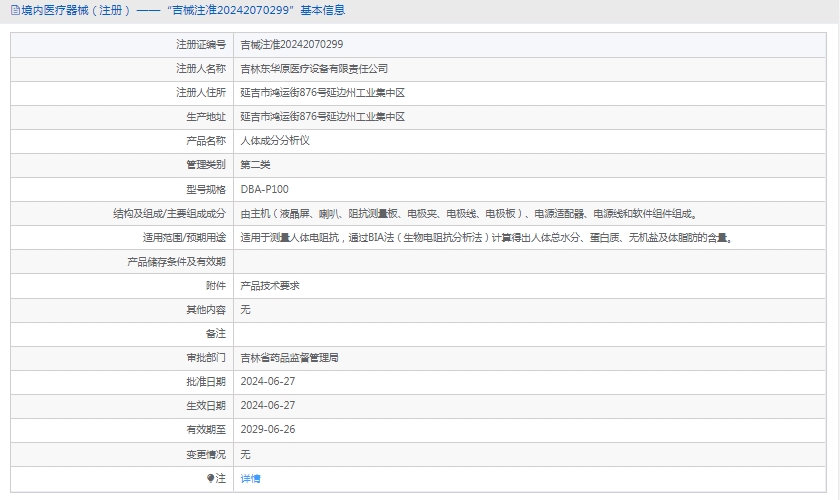
Task: Click product name 人体成分分析仪
Action: [x=275, y=141]
